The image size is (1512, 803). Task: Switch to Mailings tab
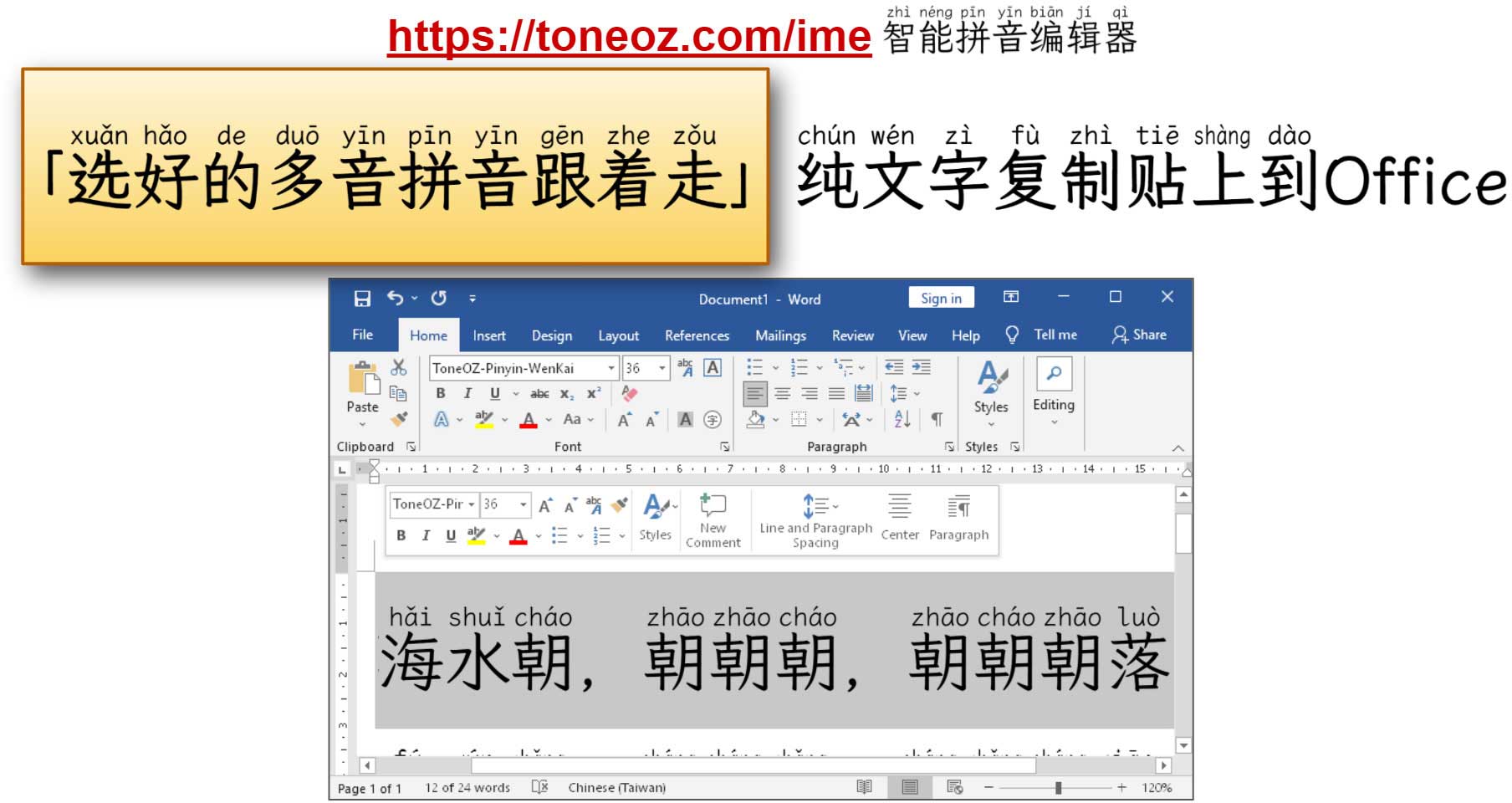coord(780,335)
